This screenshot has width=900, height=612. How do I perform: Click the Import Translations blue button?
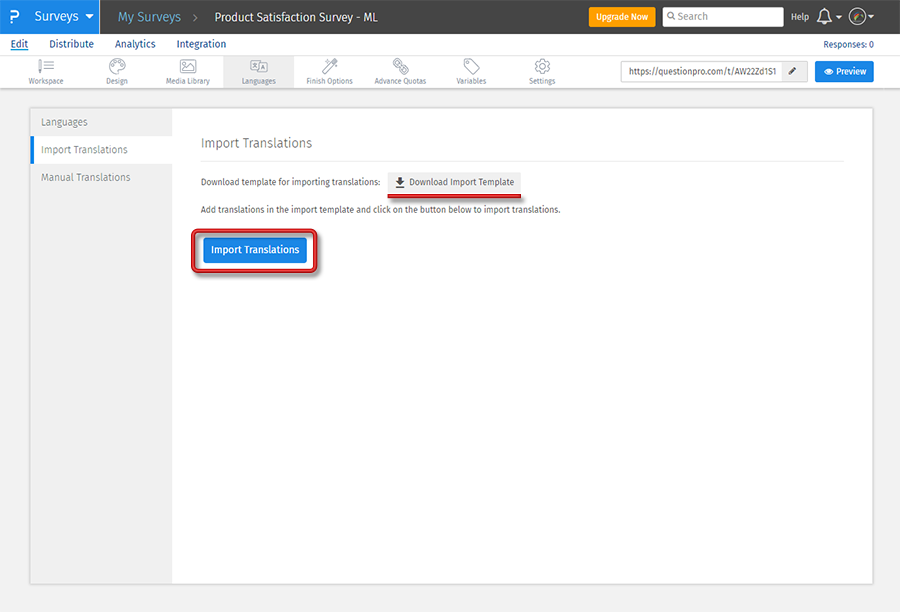pos(255,250)
